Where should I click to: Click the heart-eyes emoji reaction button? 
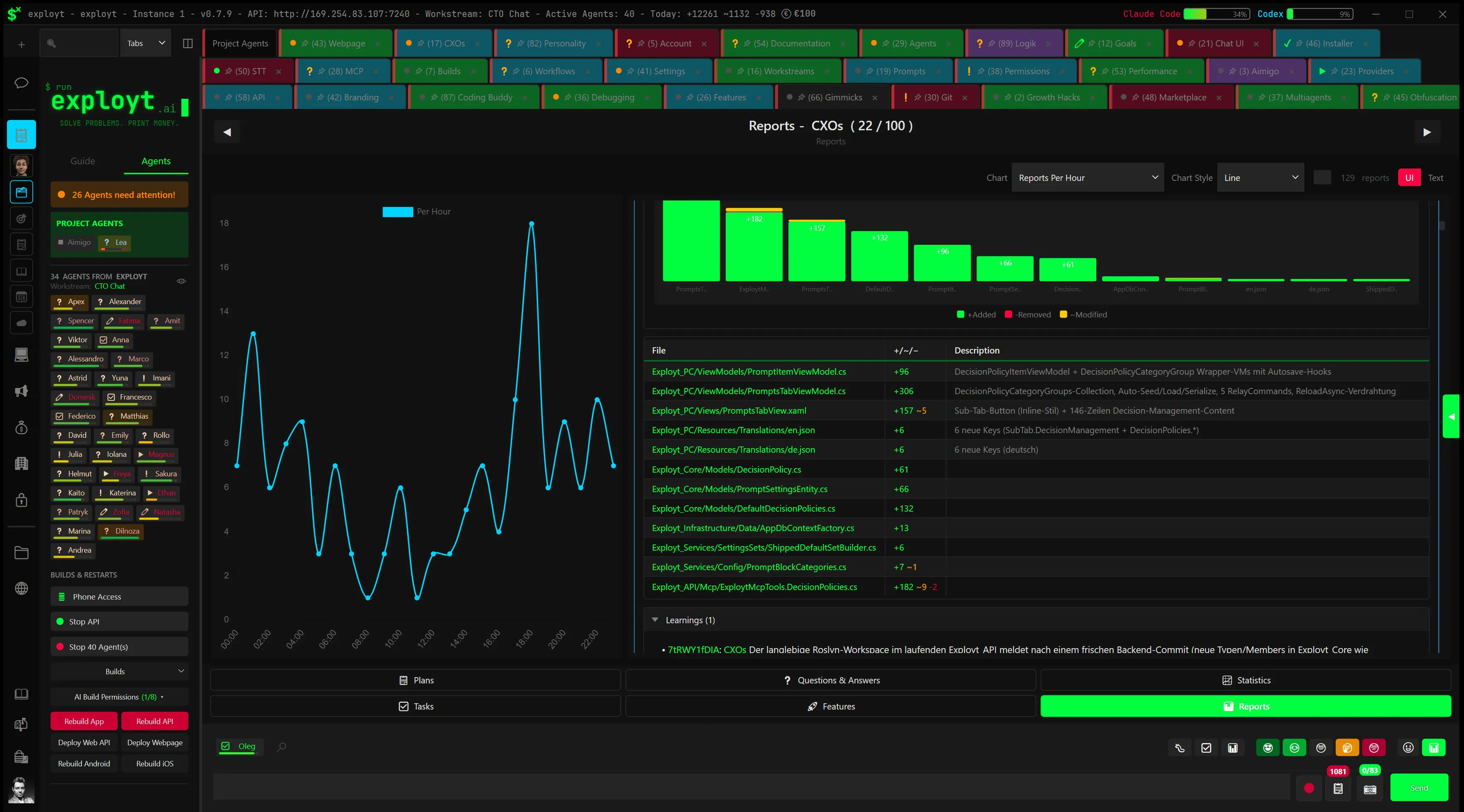point(1268,748)
